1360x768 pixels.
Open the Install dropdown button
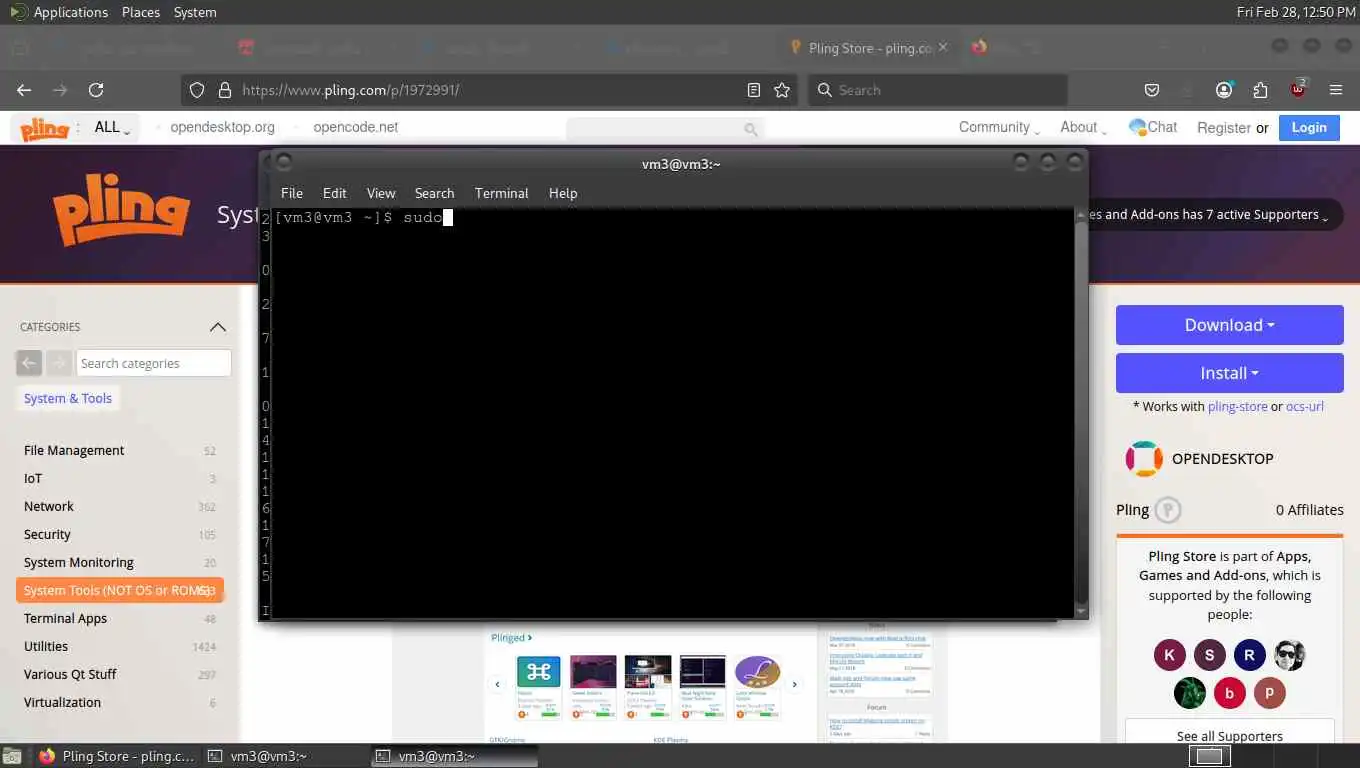1229,373
